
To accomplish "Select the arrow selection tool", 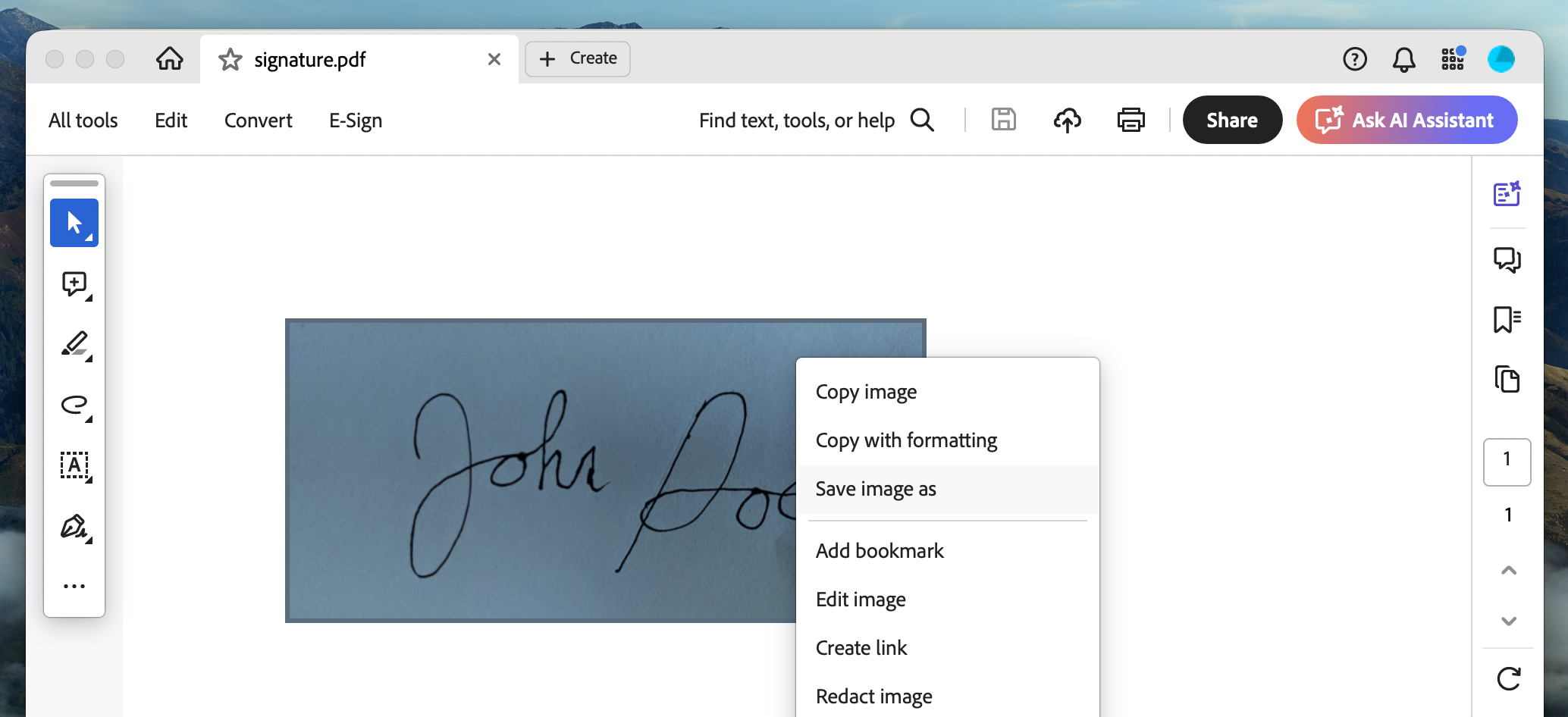I will (74, 222).
